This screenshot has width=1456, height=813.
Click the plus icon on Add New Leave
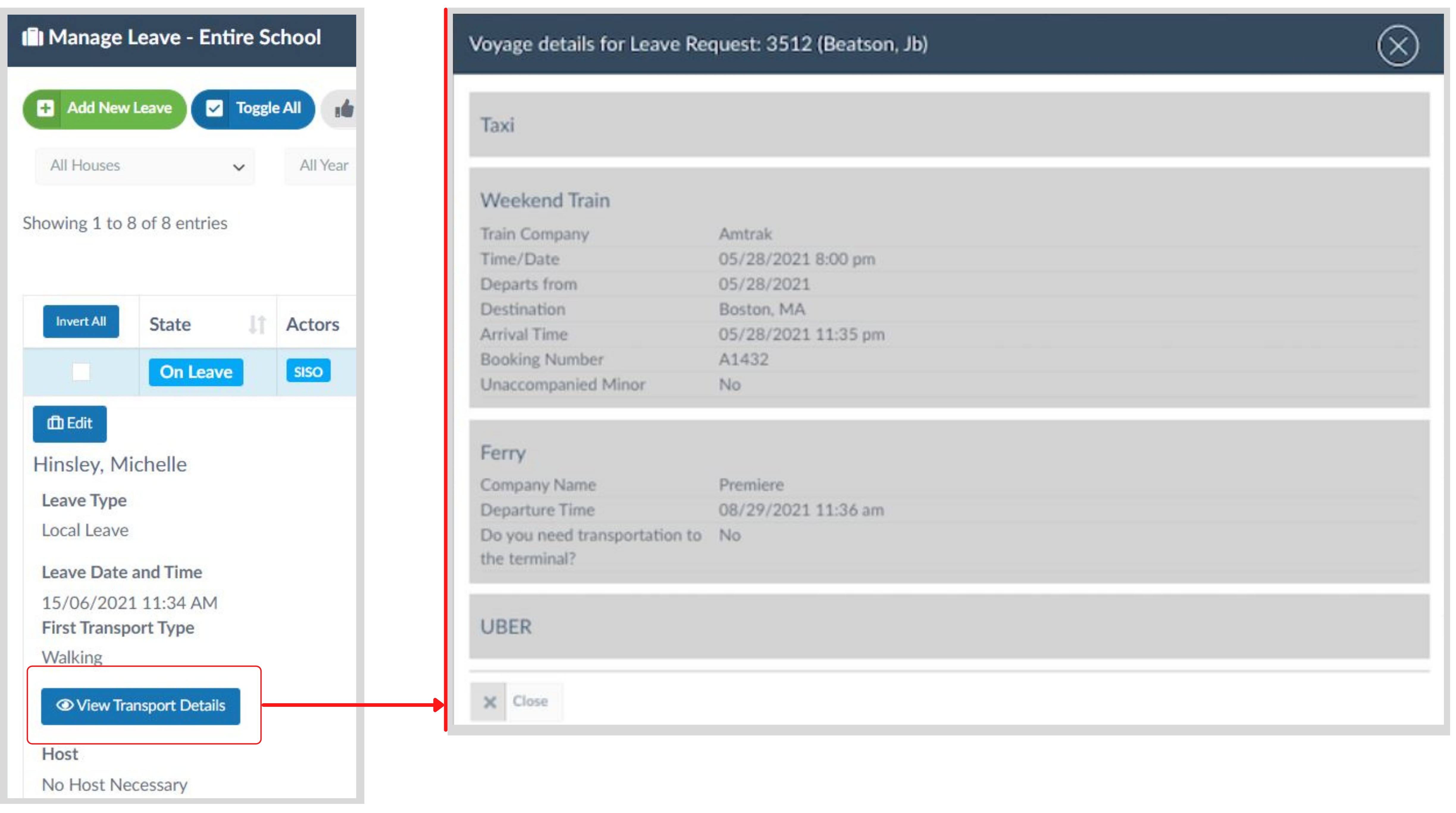click(45, 108)
